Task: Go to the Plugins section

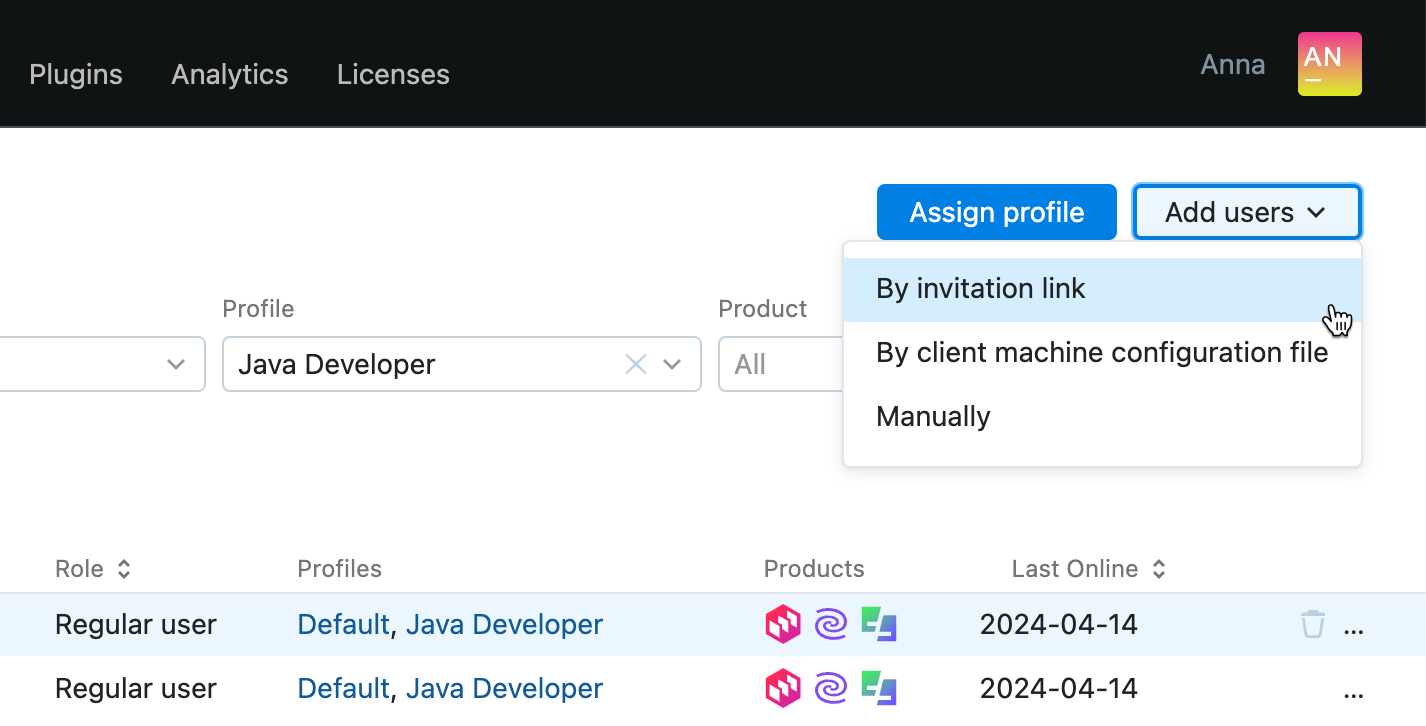Action: [x=76, y=74]
